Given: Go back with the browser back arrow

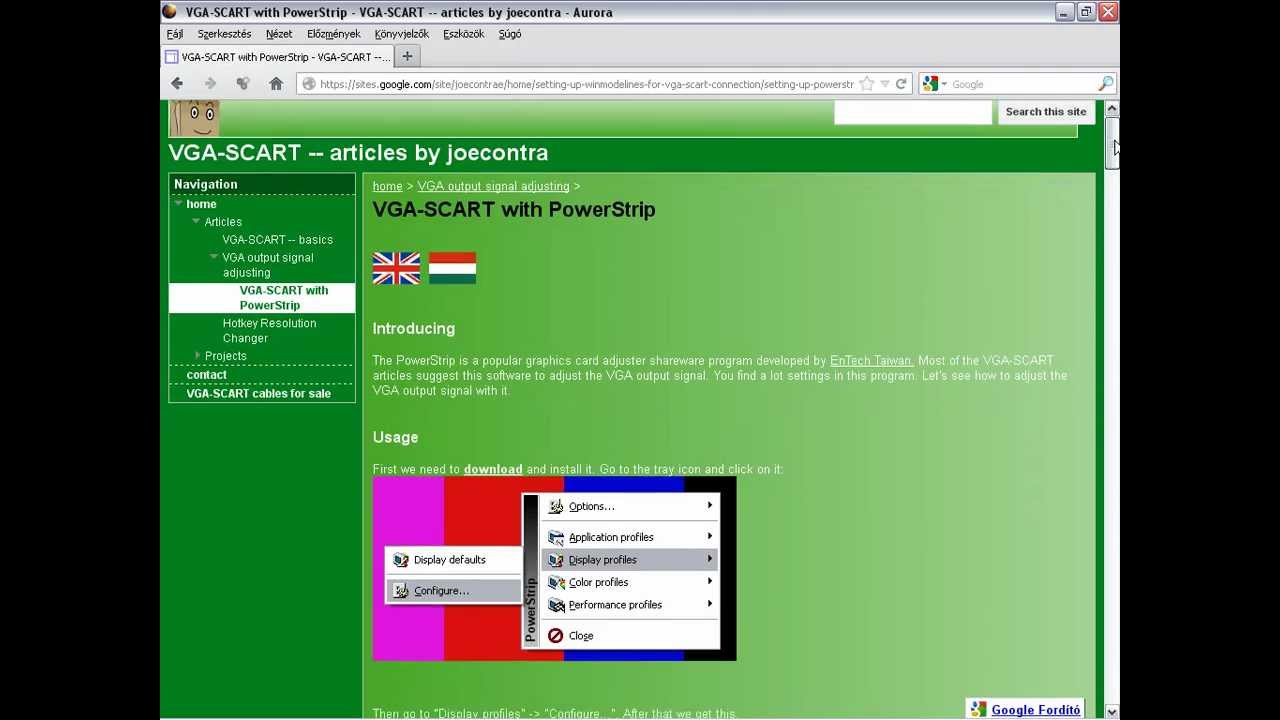Looking at the screenshot, I should [x=177, y=84].
